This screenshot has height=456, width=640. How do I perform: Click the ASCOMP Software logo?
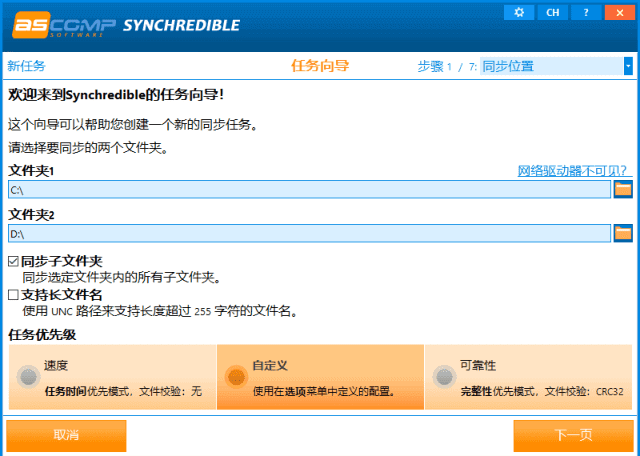(64, 25)
